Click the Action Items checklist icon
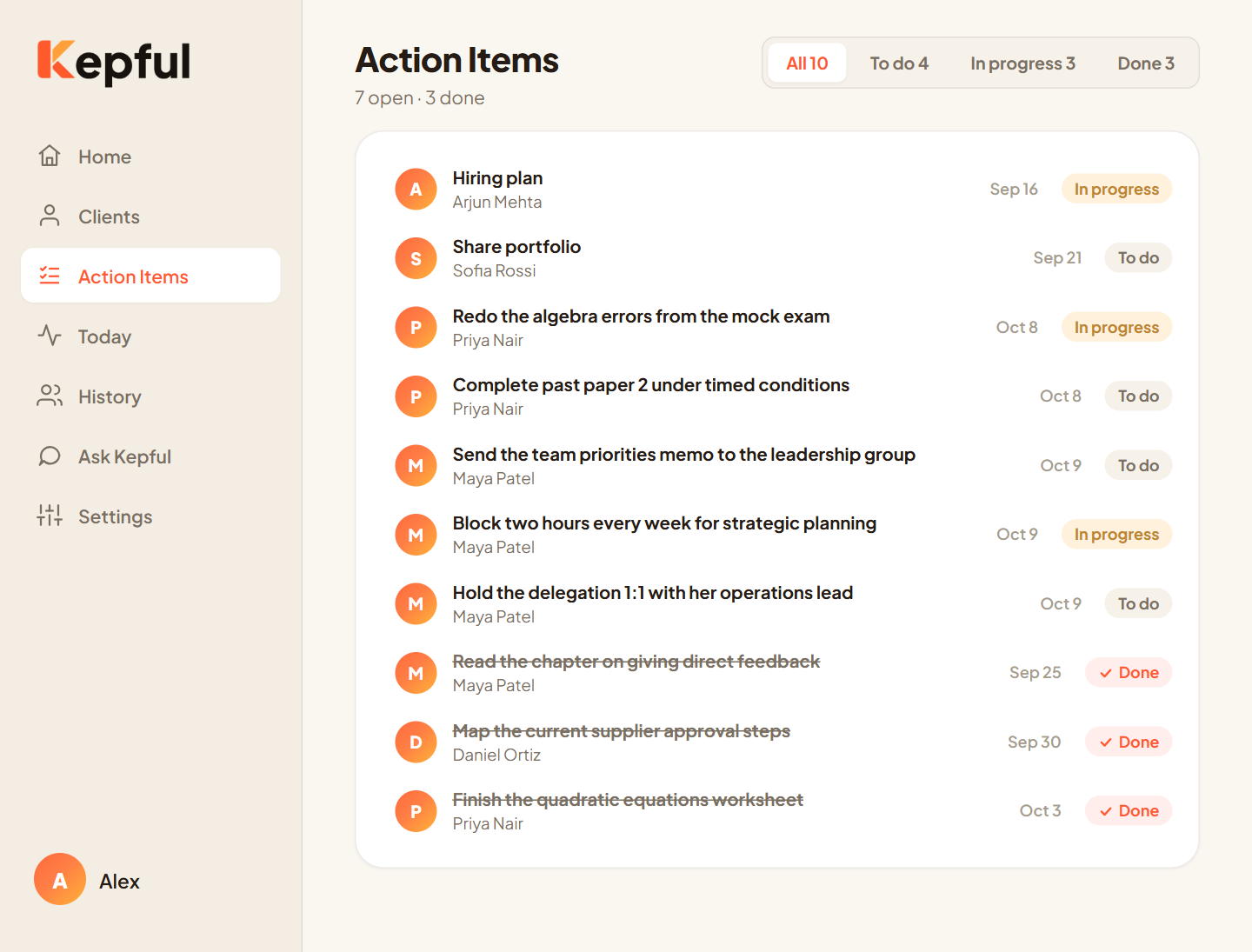Image resolution: width=1252 pixels, height=952 pixels. coord(50,276)
